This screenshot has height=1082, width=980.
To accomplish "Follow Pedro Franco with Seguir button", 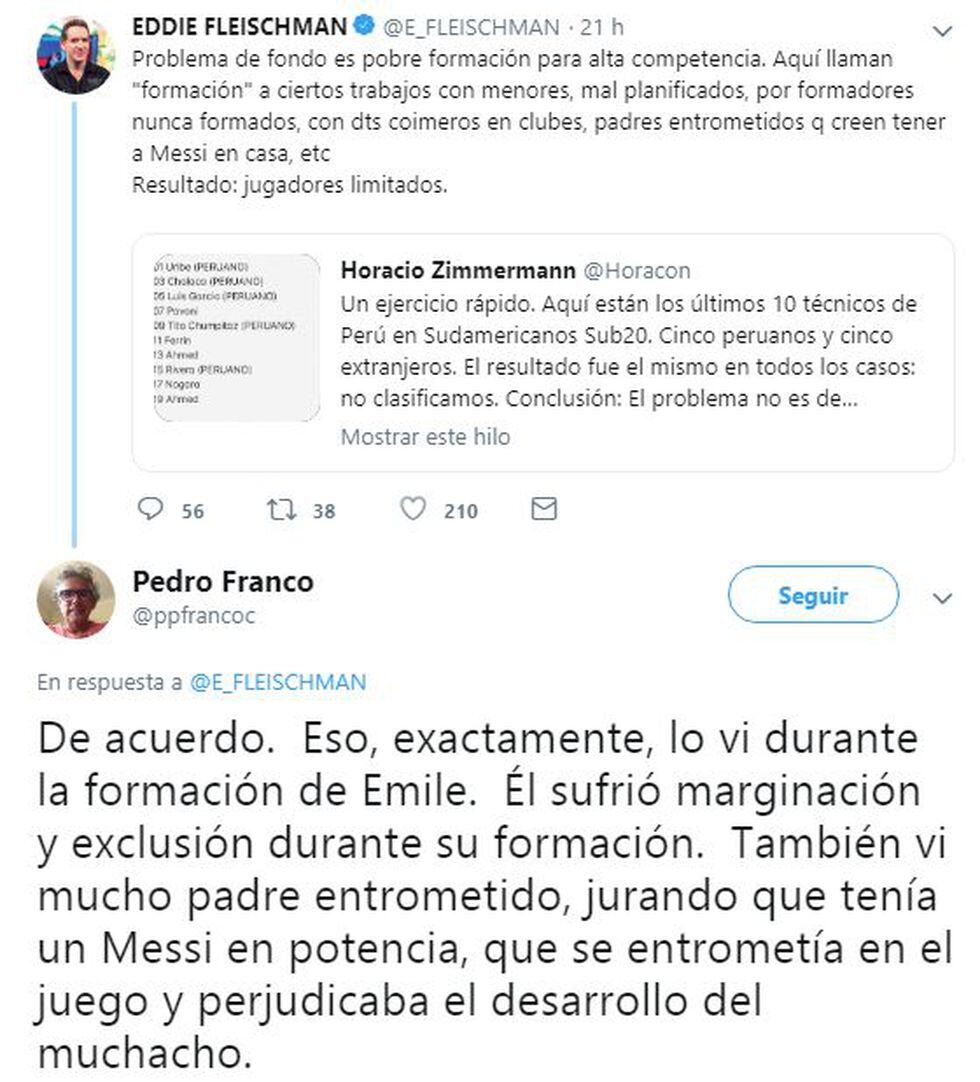I will tap(812, 596).
